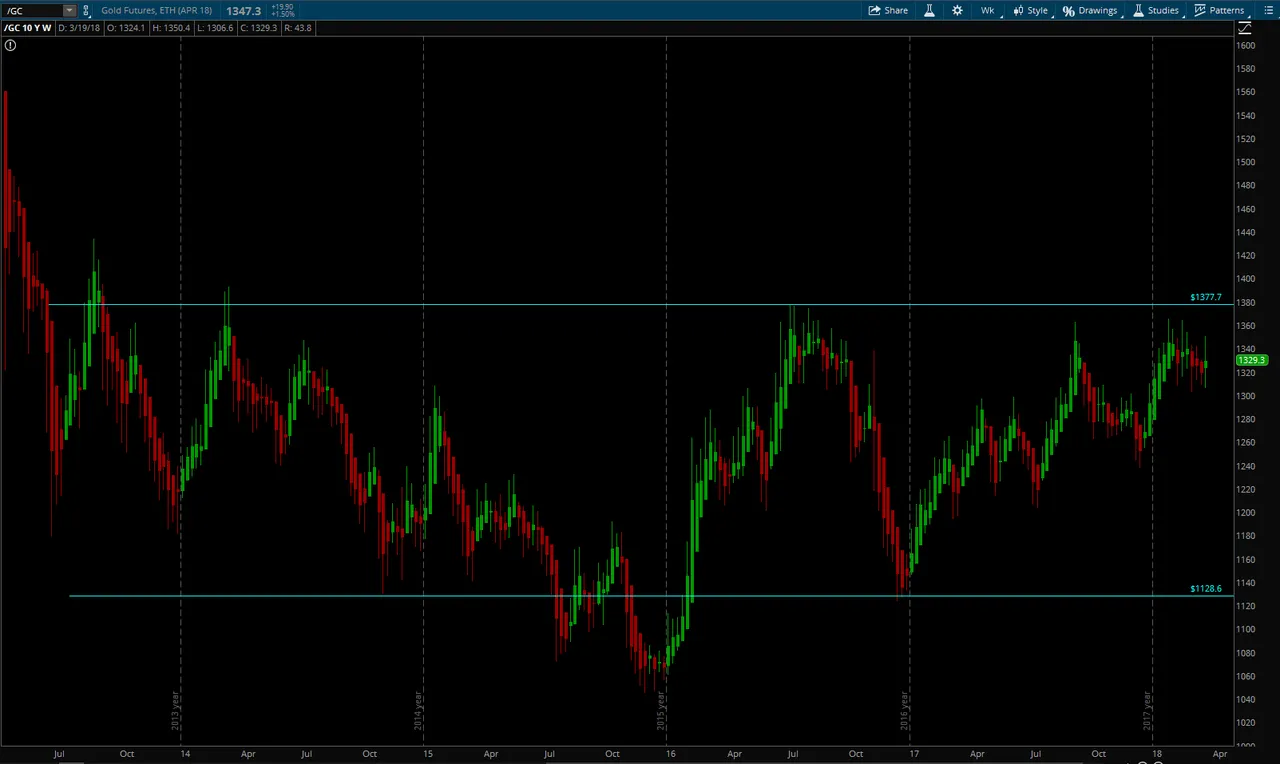Open chart settings gear icon
The image size is (1280, 764).
pyautogui.click(x=957, y=10)
